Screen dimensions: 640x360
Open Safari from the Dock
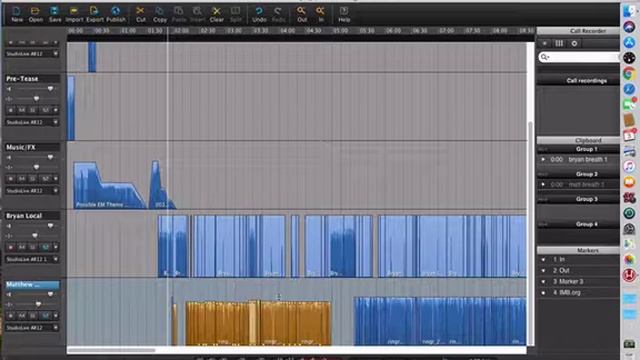pos(629,89)
